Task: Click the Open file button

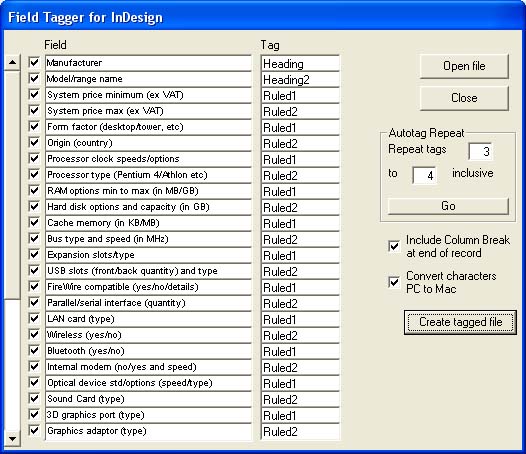Action: [x=464, y=66]
